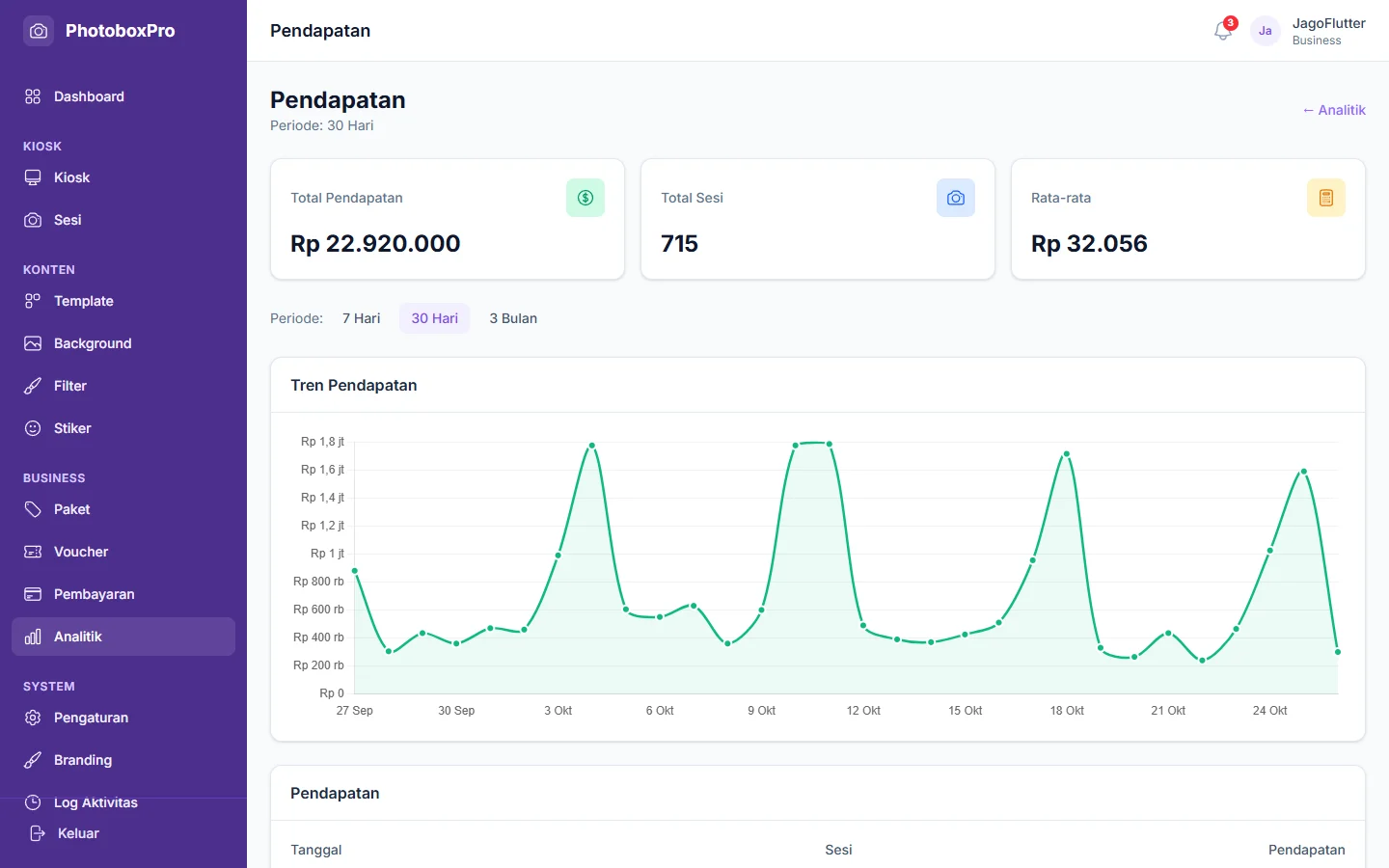Click the Pendapatan column header in table
Screen dimensions: 1389x868
1307,850
